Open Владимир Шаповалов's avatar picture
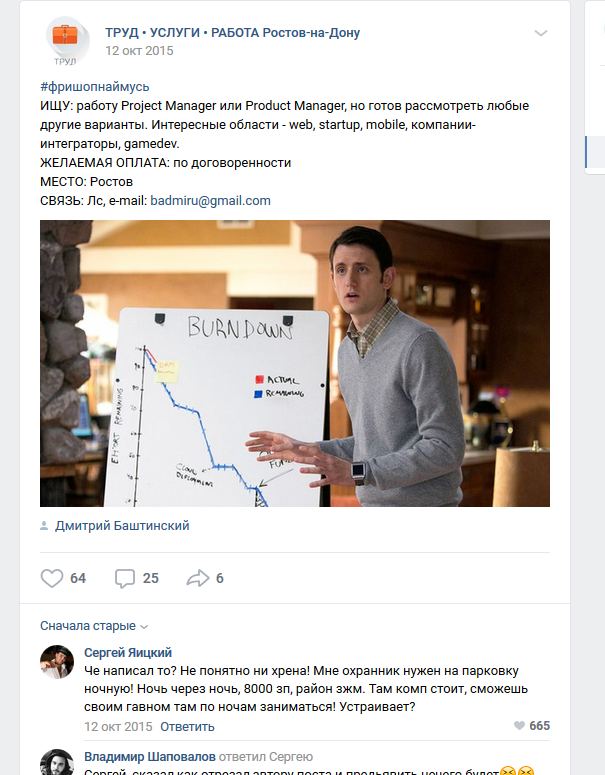This screenshot has height=775, width=605. click(57, 763)
